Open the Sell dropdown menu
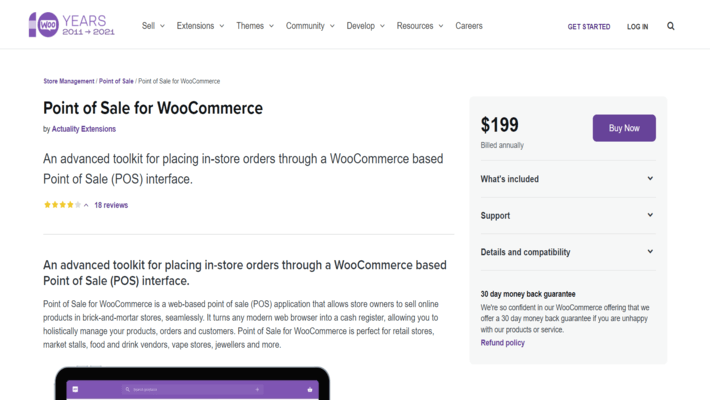 [x=153, y=26]
